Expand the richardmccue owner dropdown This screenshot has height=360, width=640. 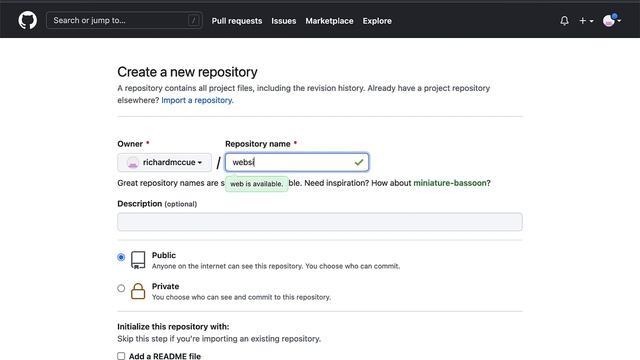click(164, 162)
